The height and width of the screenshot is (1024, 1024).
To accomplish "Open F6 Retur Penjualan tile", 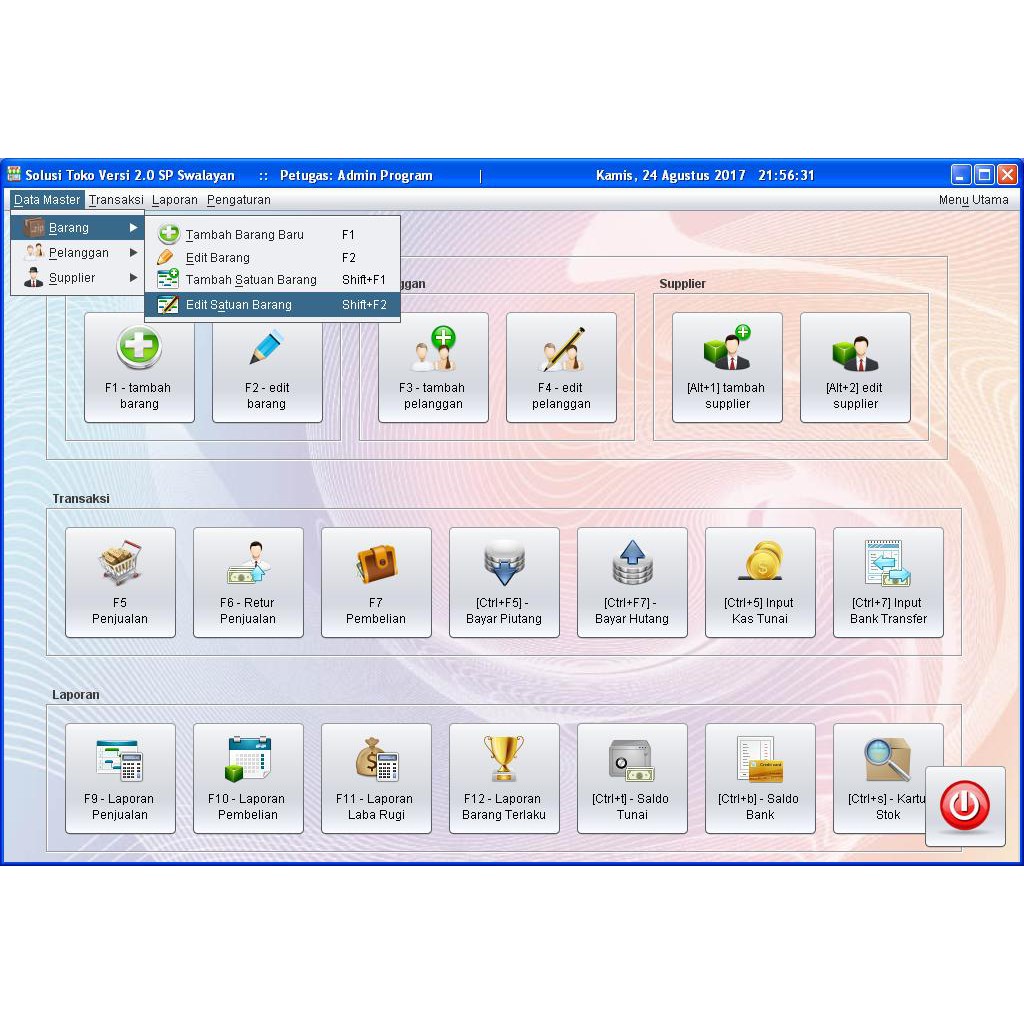I will [248, 582].
